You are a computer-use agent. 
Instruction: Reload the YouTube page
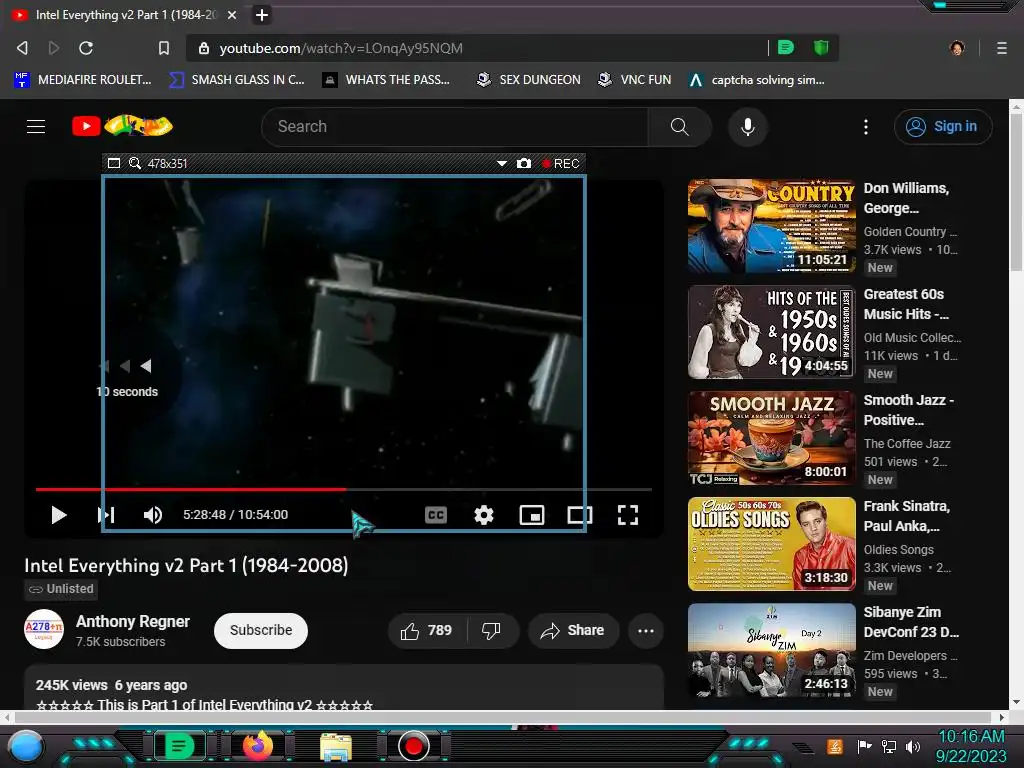(86, 48)
